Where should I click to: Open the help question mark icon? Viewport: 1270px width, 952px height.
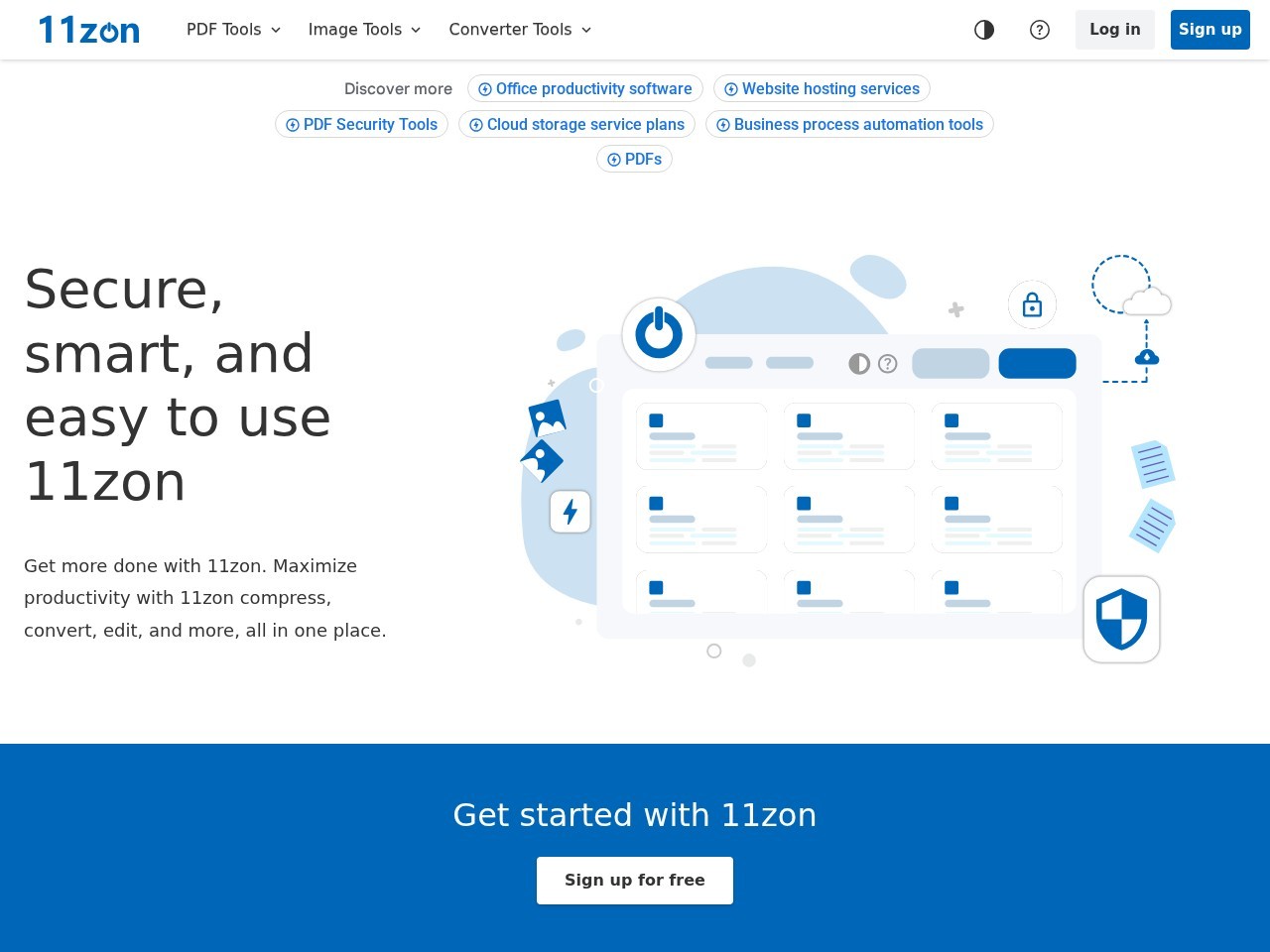pyautogui.click(x=1040, y=30)
